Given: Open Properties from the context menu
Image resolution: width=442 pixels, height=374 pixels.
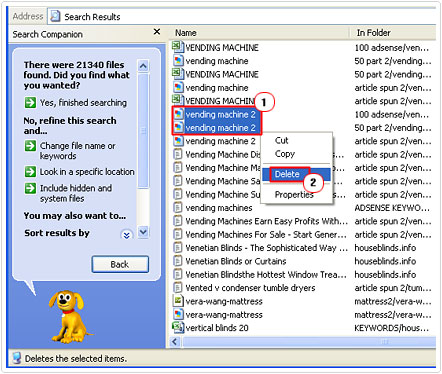Looking at the screenshot, I should click(x=294, y=194).
